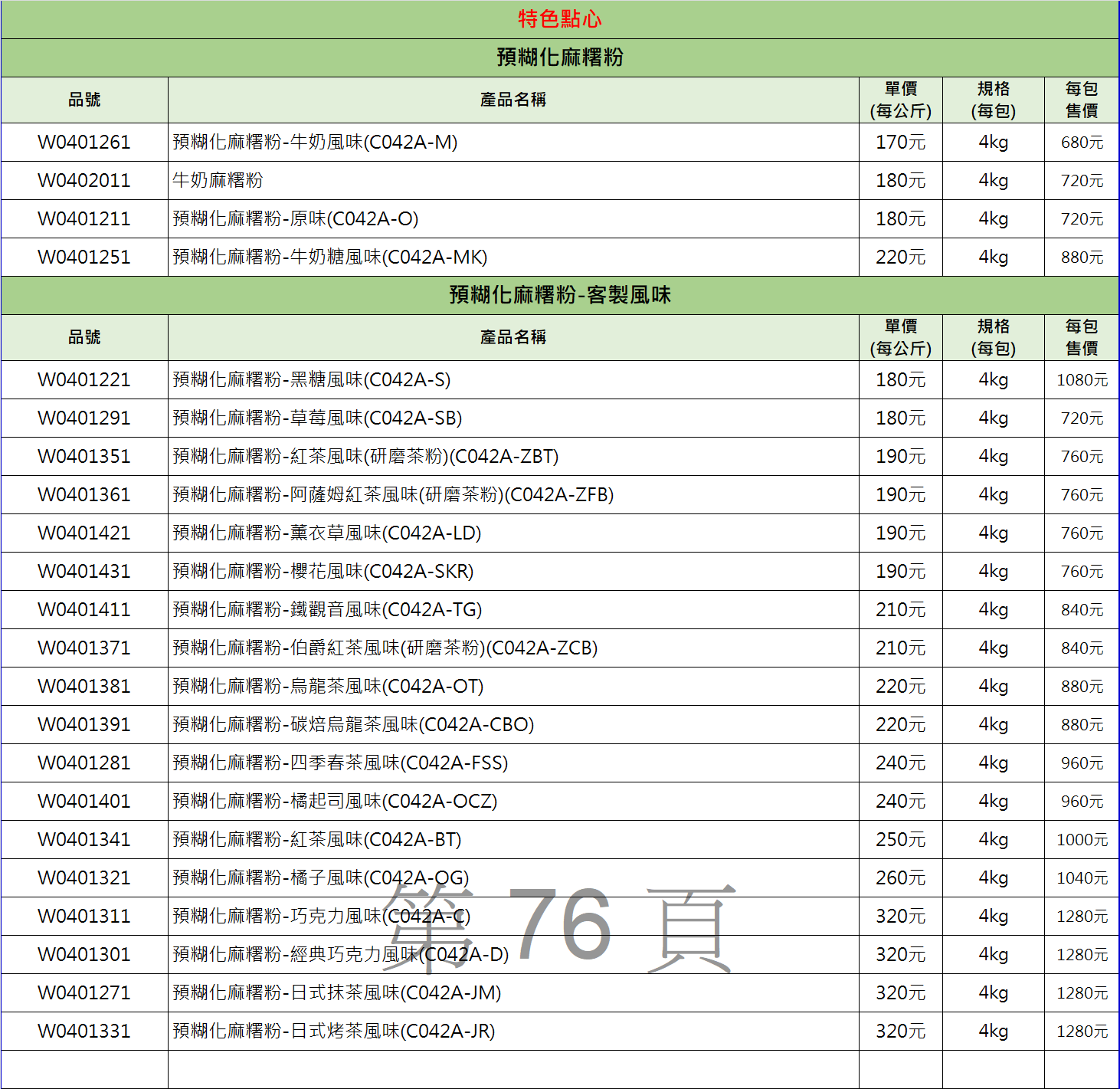Select the 薰衣草風味 (C042A-LD) product name

(326, 533)
